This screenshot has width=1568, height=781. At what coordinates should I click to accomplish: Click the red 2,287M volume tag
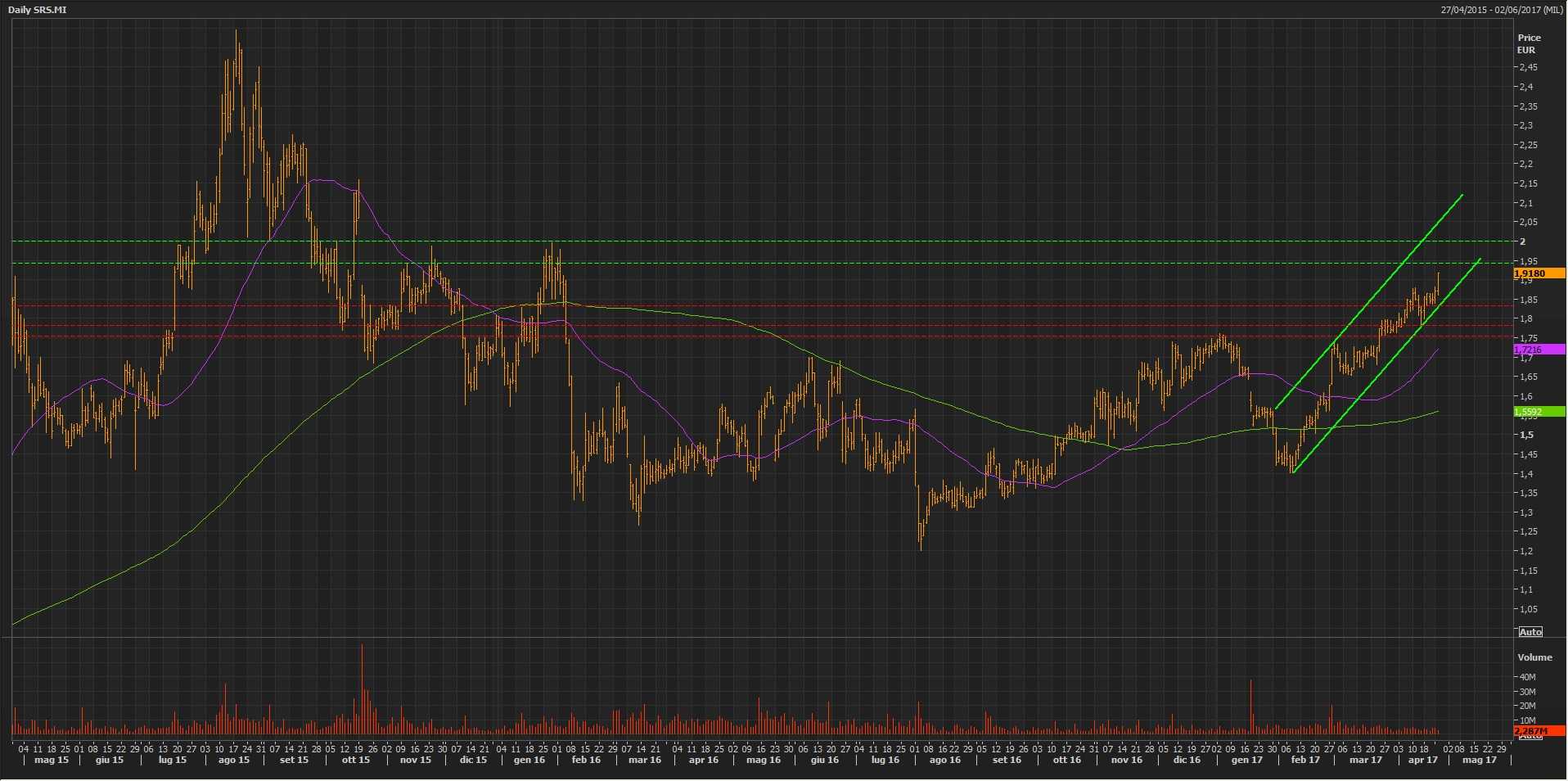(1539, 730)
